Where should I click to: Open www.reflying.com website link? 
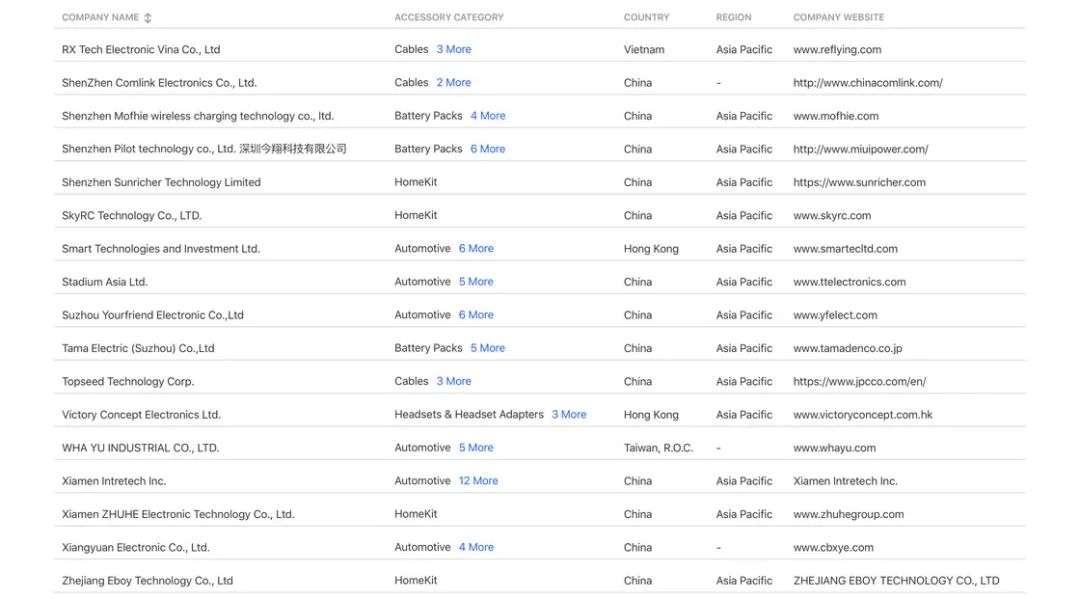(837, 50)
